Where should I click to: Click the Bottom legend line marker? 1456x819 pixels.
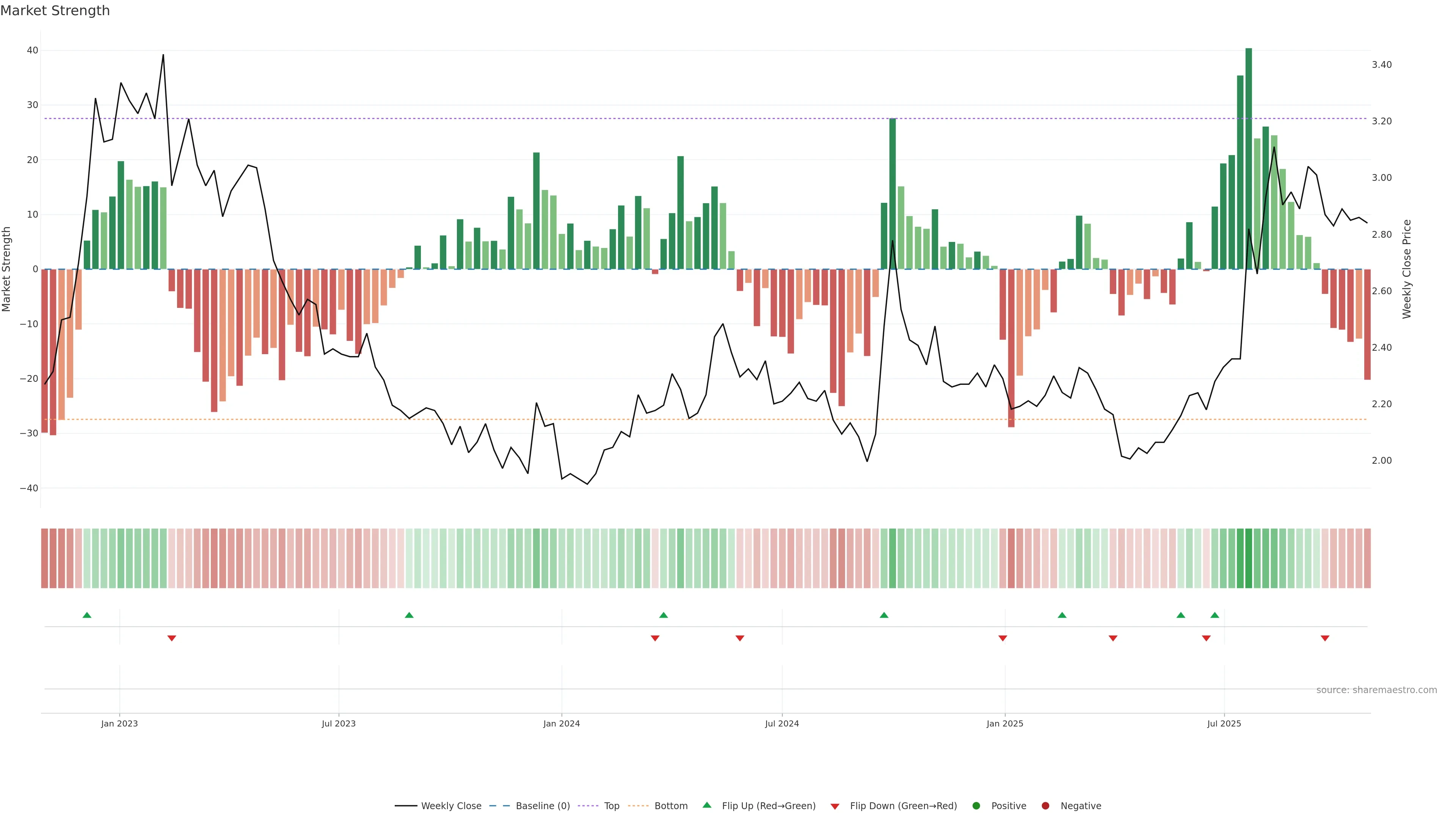[x=638, y=806]
